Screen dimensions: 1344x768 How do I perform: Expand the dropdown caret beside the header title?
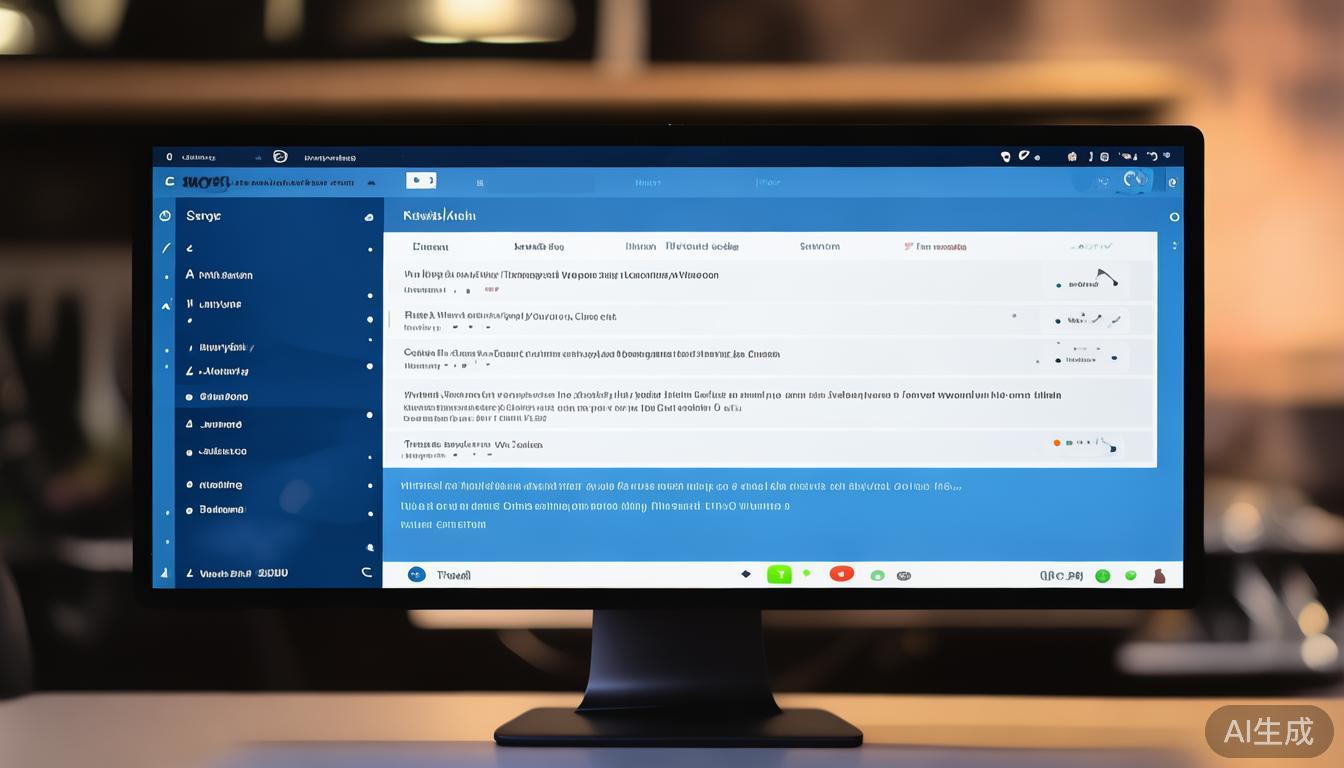[371, 183]
